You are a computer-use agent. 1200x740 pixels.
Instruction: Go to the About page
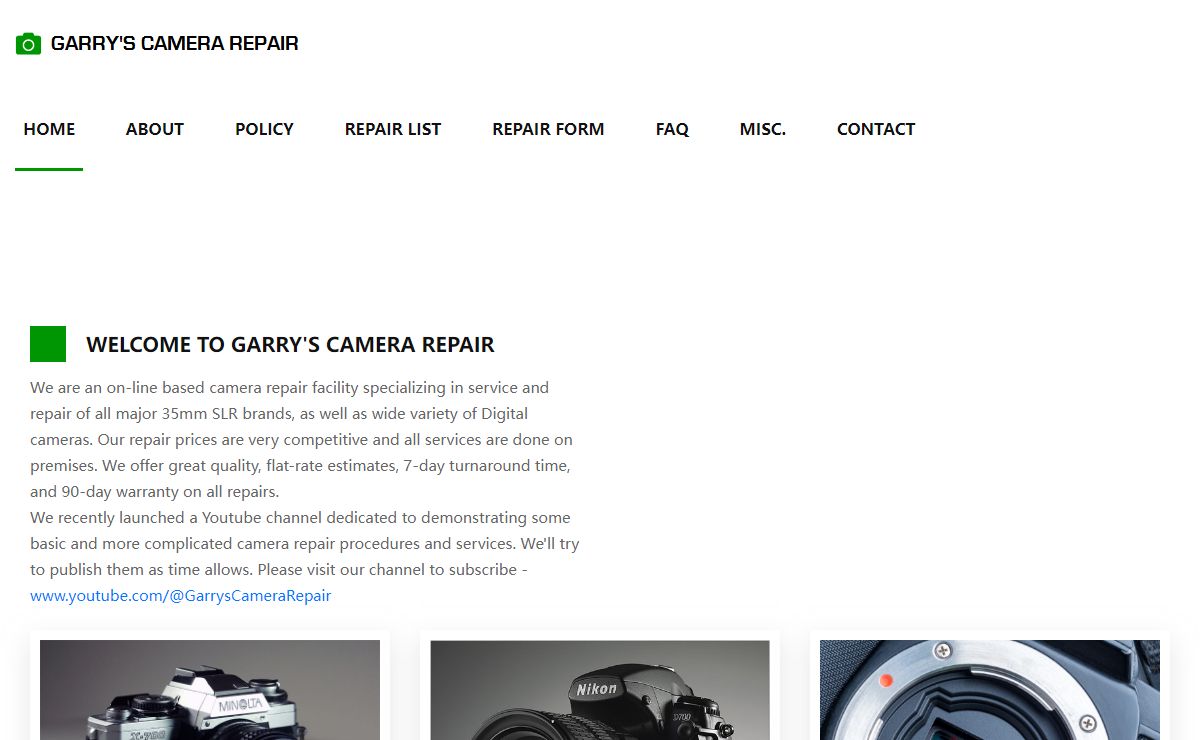tap(155, 129)
